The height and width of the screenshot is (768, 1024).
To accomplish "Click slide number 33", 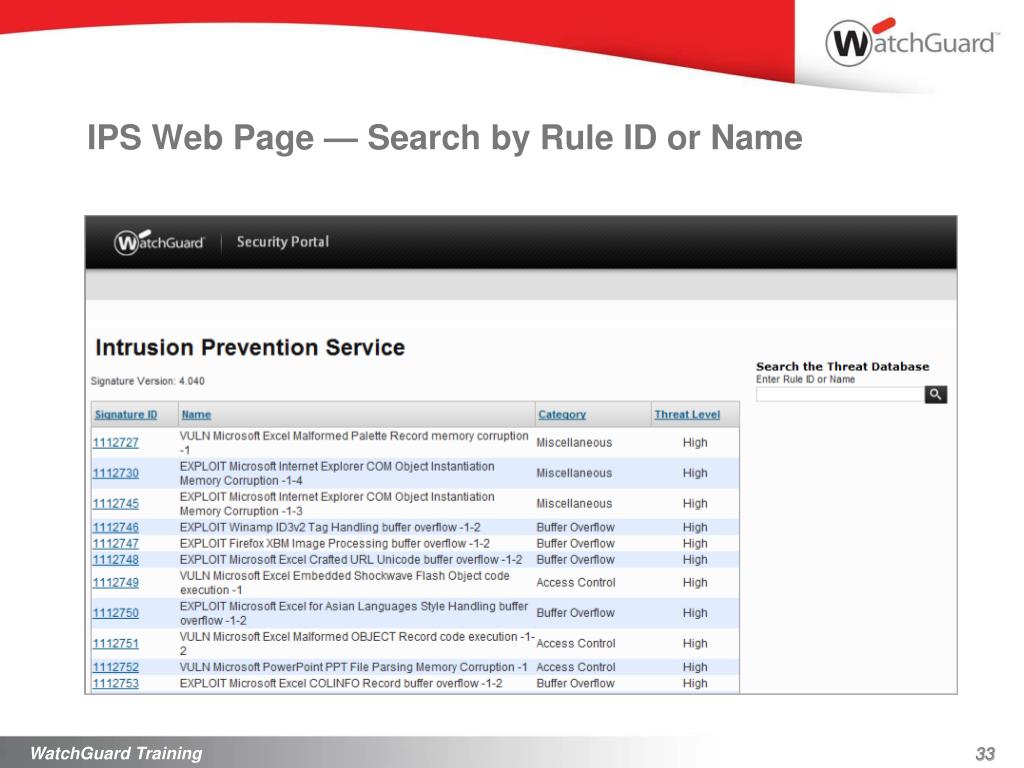I will pos(985,754).
